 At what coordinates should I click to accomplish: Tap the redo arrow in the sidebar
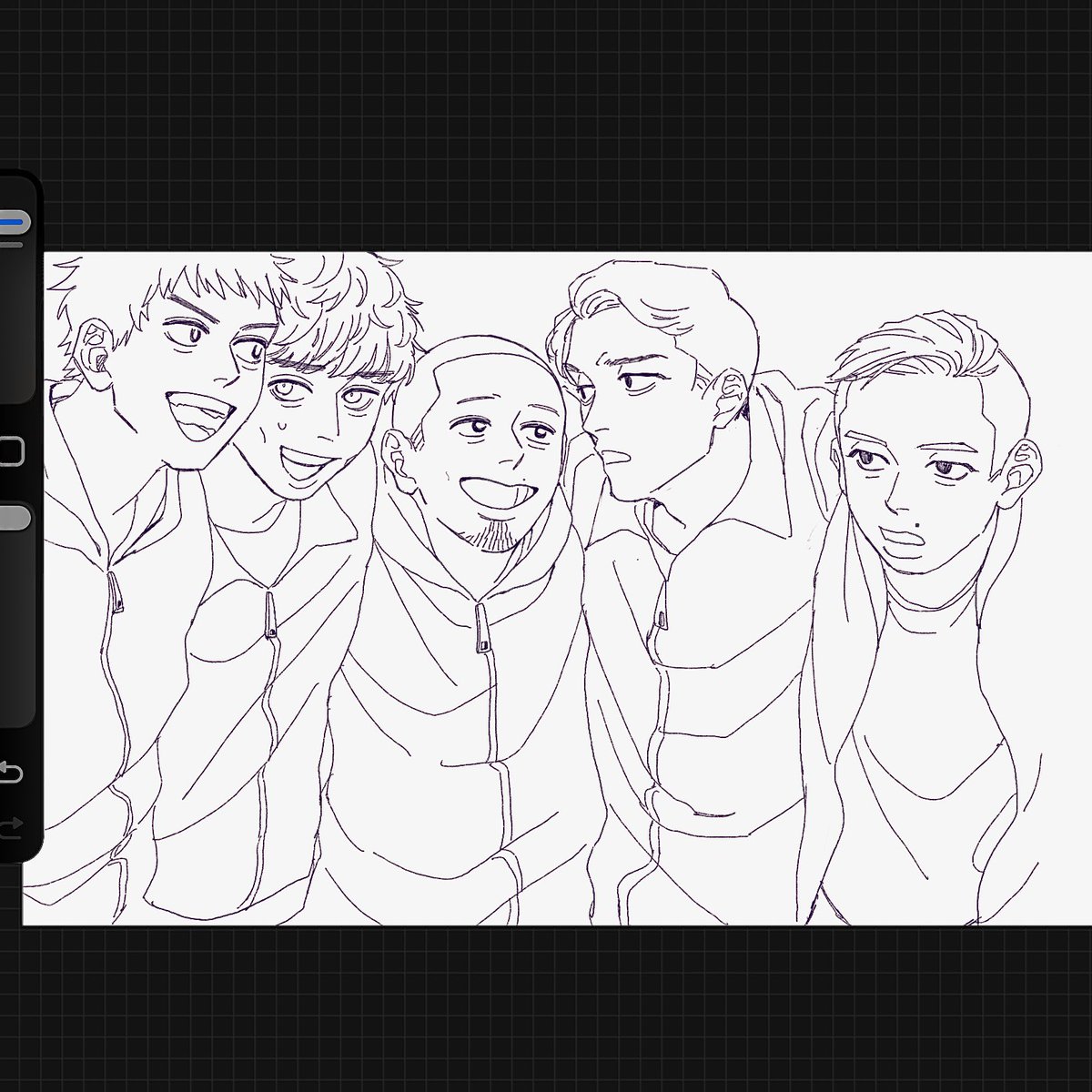click(x=9, y=827)
